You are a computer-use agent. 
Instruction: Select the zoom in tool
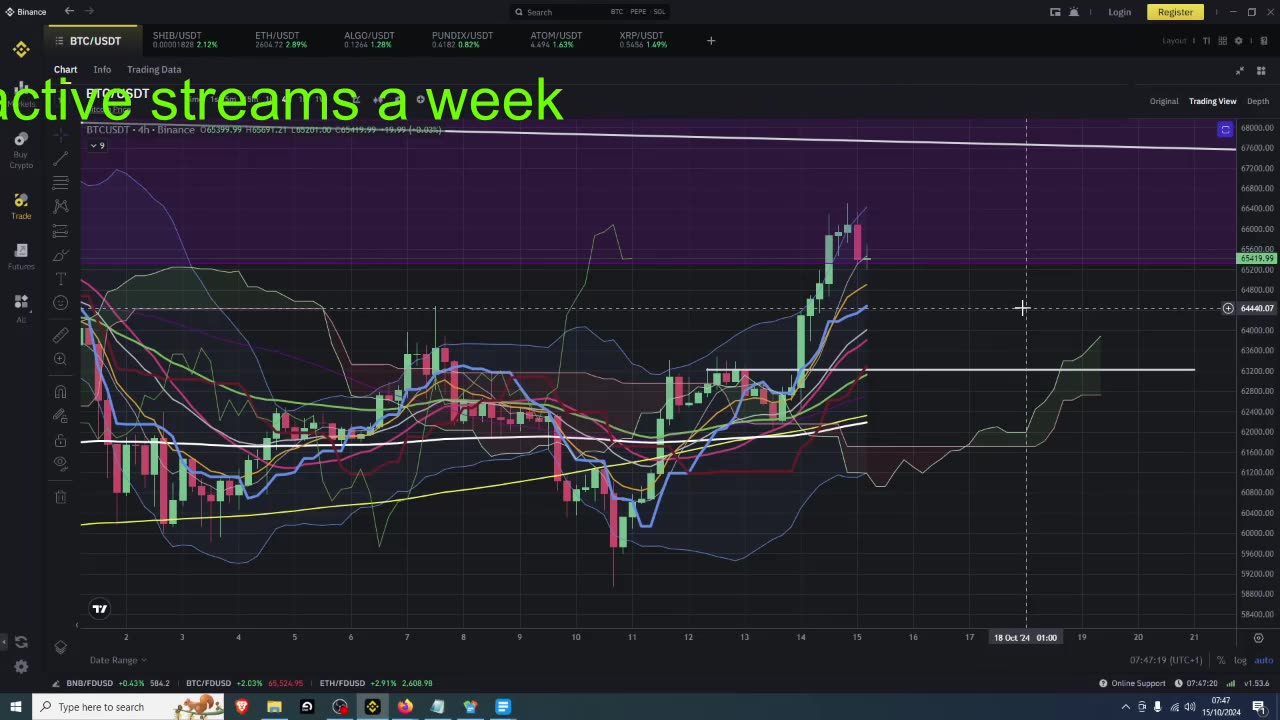tap(60, 359)
